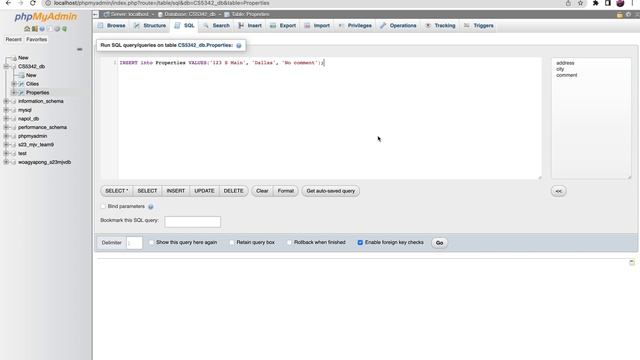The image size is (640, 360).
Task: Open the browser extensions puzzle icon
Action: (x=596, y=3)
